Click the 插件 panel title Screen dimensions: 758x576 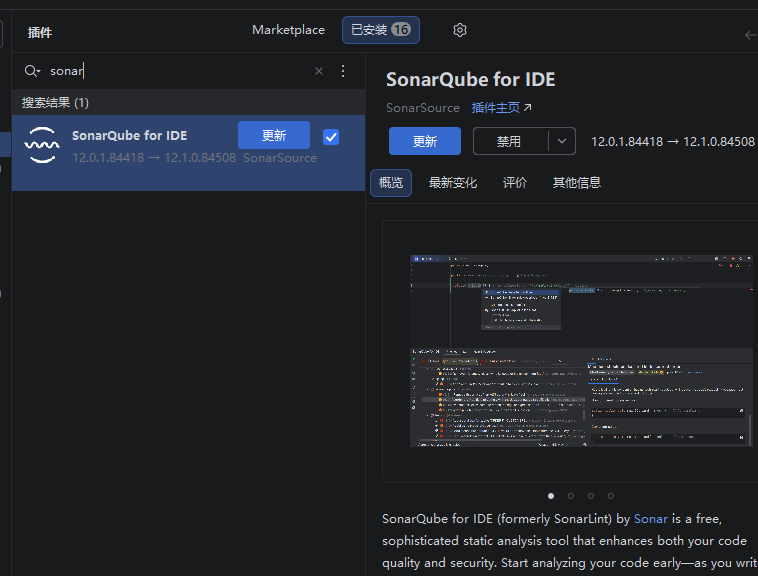pos(40,32)
